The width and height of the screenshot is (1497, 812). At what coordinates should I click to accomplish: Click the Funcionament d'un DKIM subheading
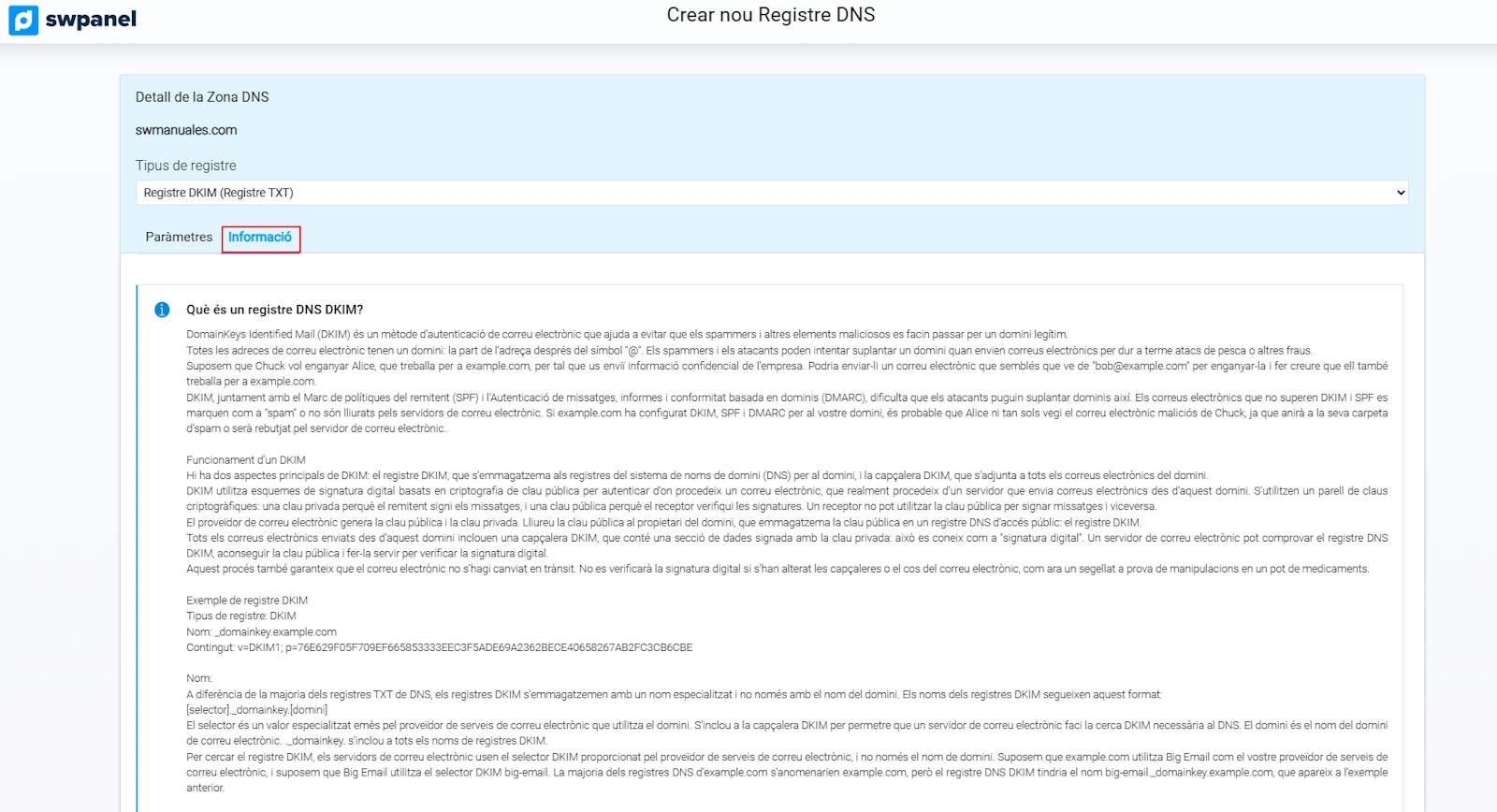click(x=246, y=460)
